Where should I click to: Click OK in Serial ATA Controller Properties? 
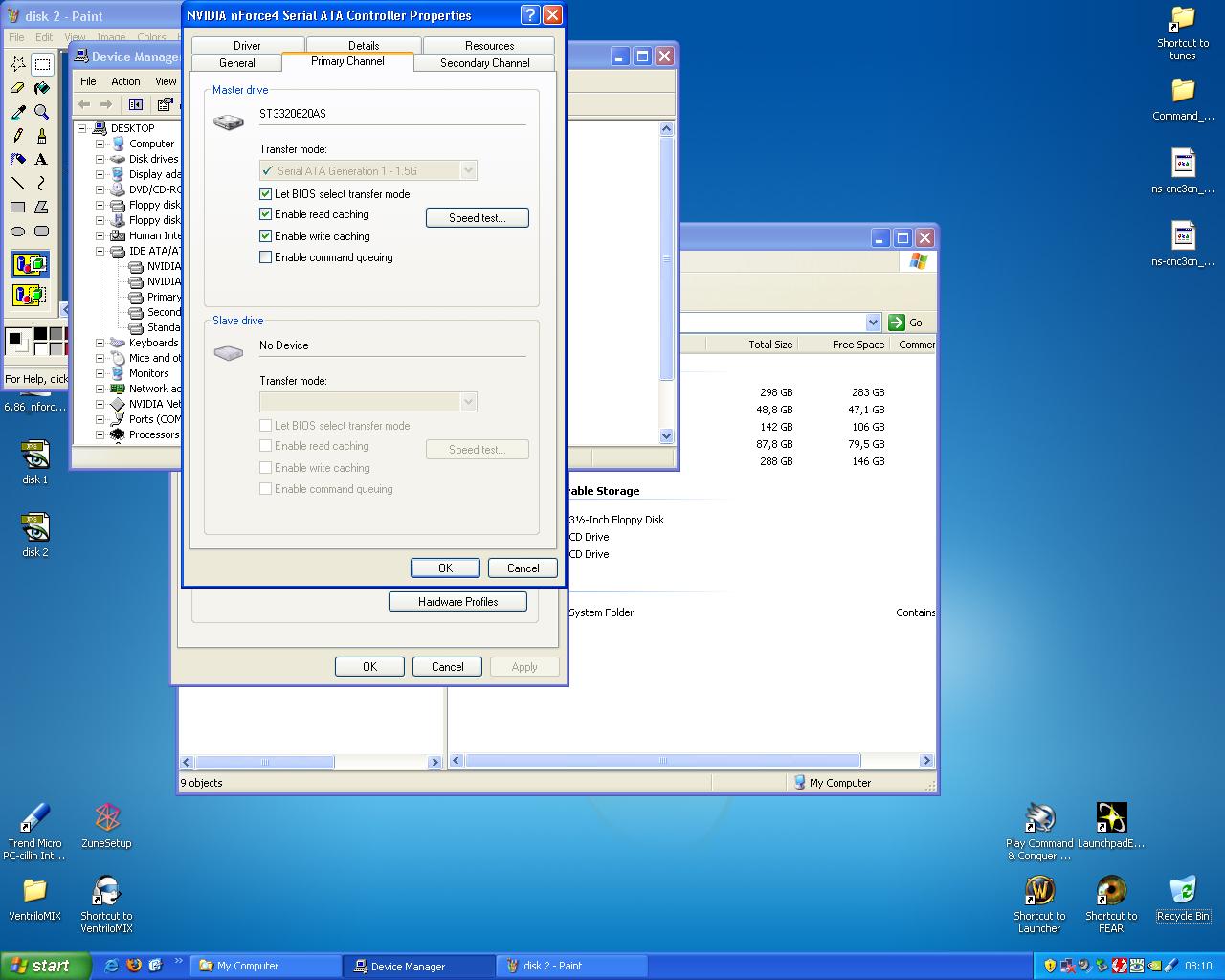445,568
